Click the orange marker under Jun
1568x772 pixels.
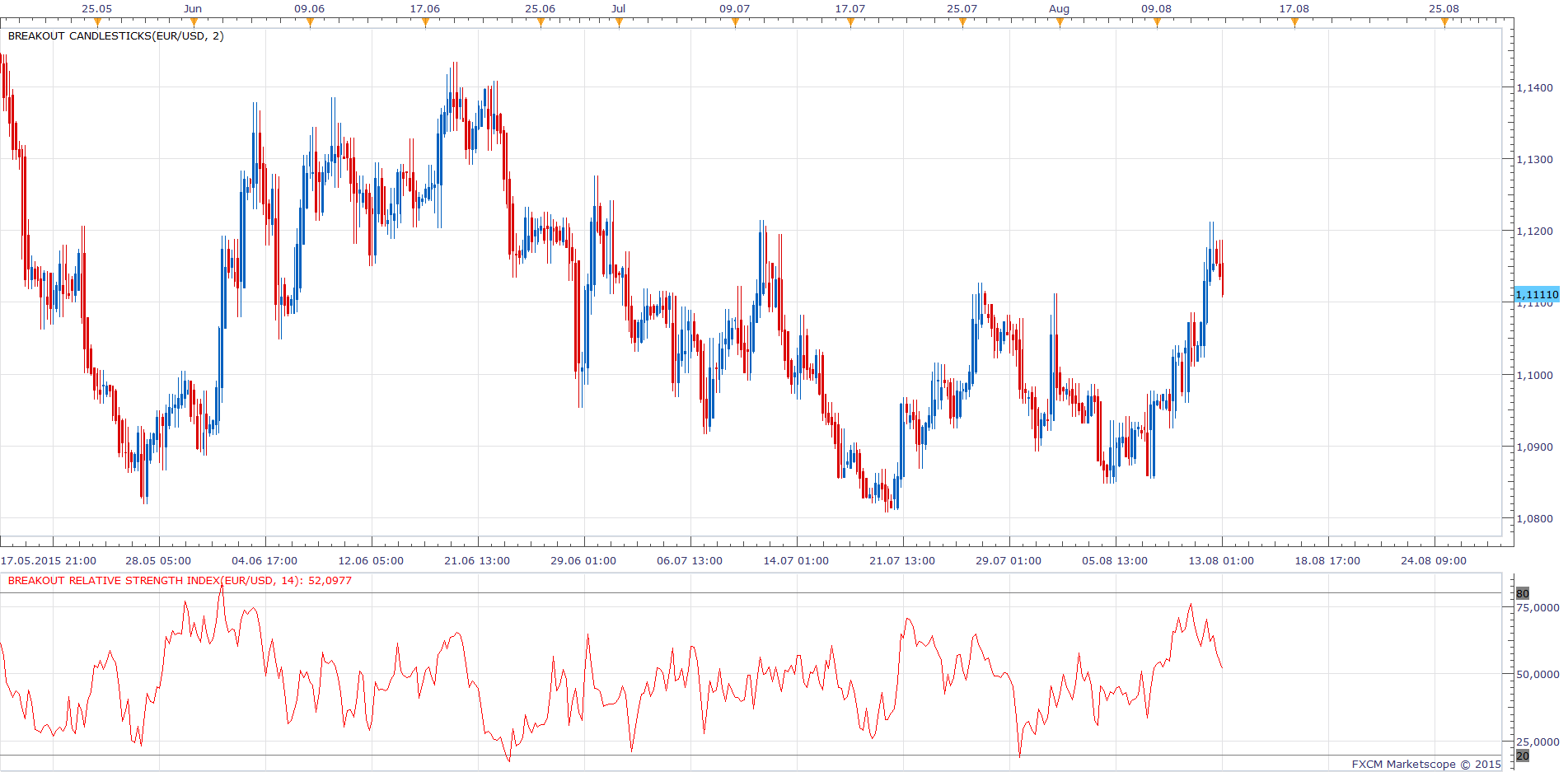coord(194,23)
